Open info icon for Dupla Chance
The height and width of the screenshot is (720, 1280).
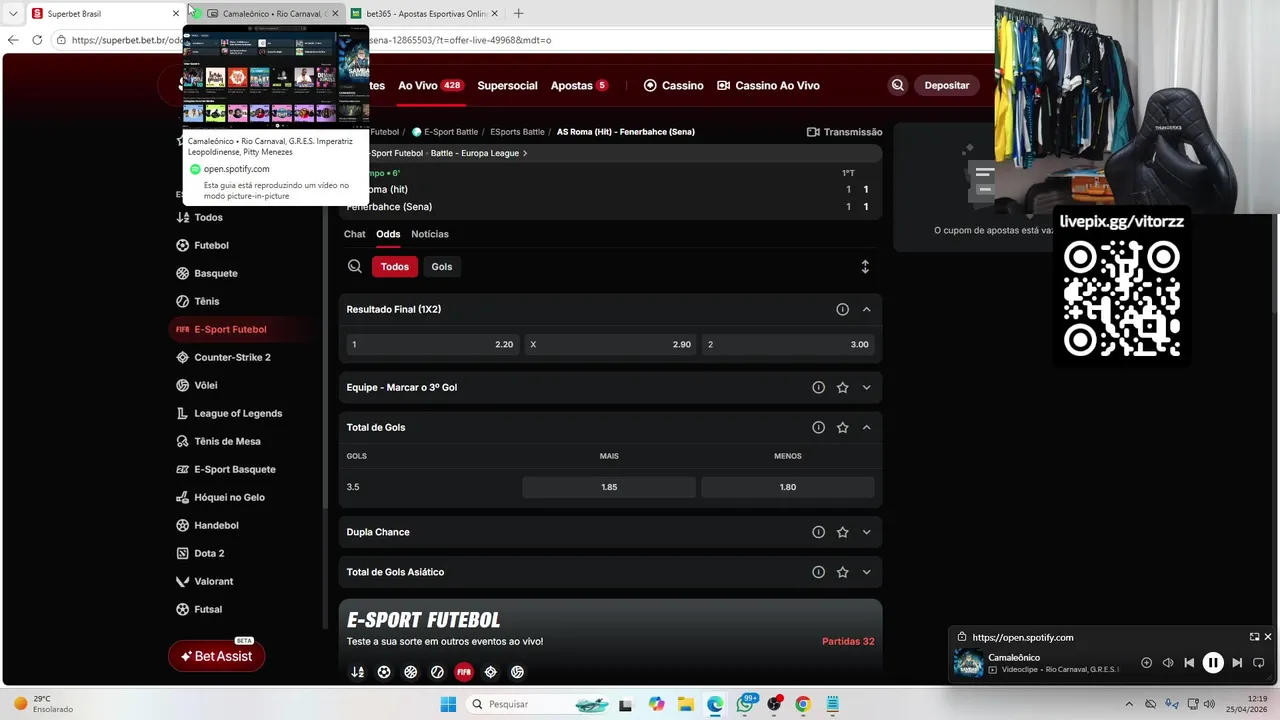[818, 533]
